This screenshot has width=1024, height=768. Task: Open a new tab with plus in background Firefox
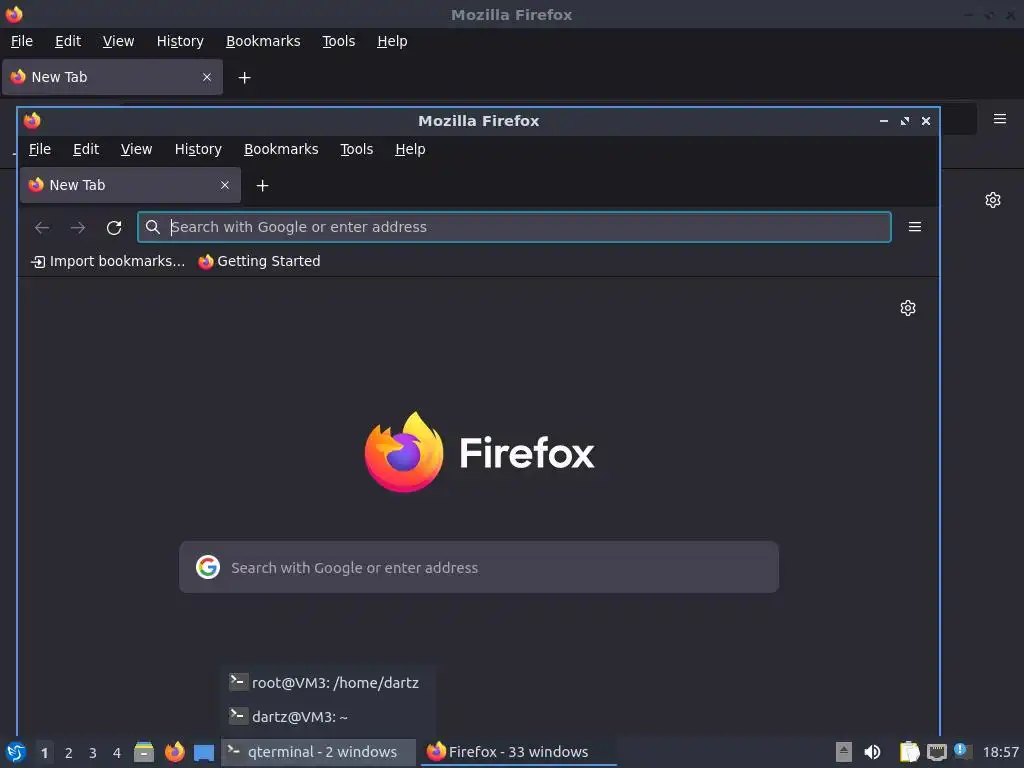[x=244, y=78]
